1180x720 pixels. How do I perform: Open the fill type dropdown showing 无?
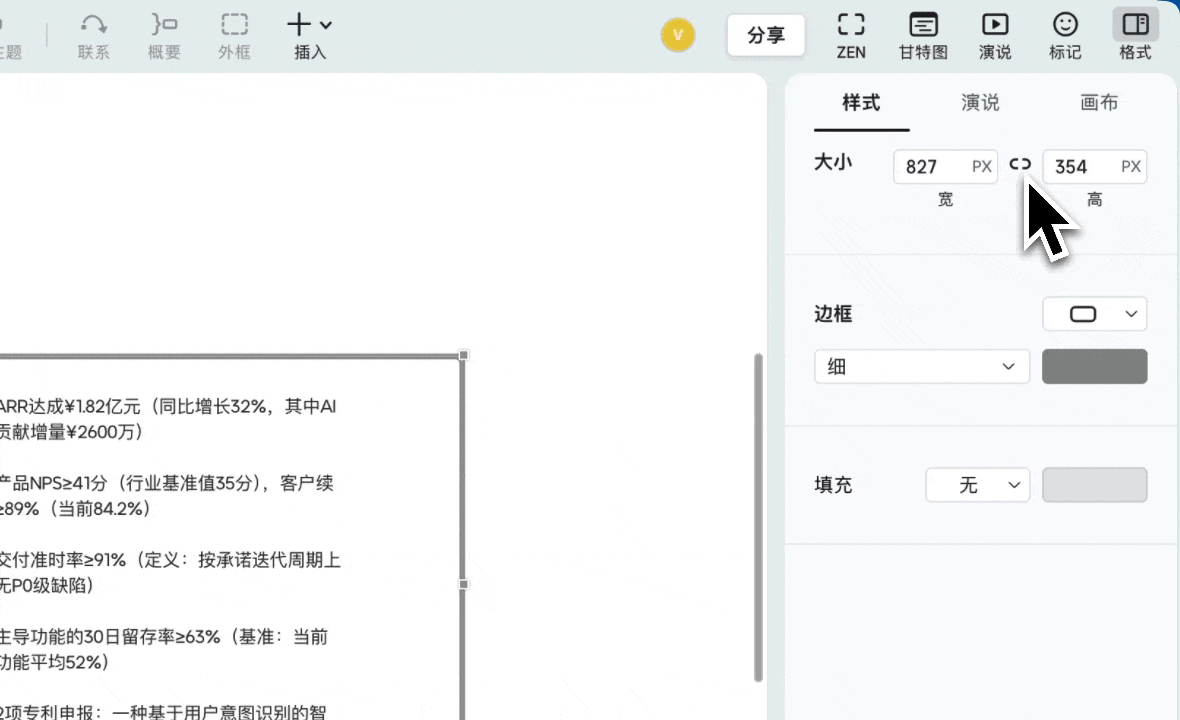tap(977, 485)
